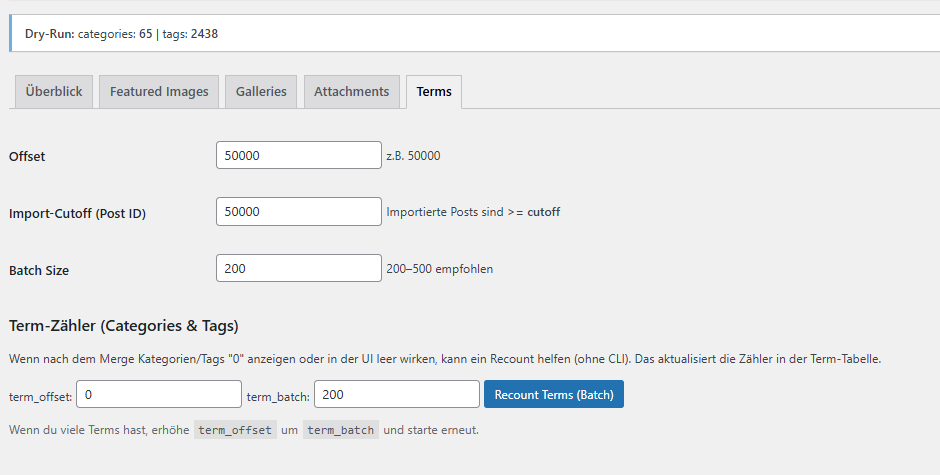This screenshot has width=940, height=475.
Task: Click the "200–500 empfohlen" hint text
Action: (439, 269)
